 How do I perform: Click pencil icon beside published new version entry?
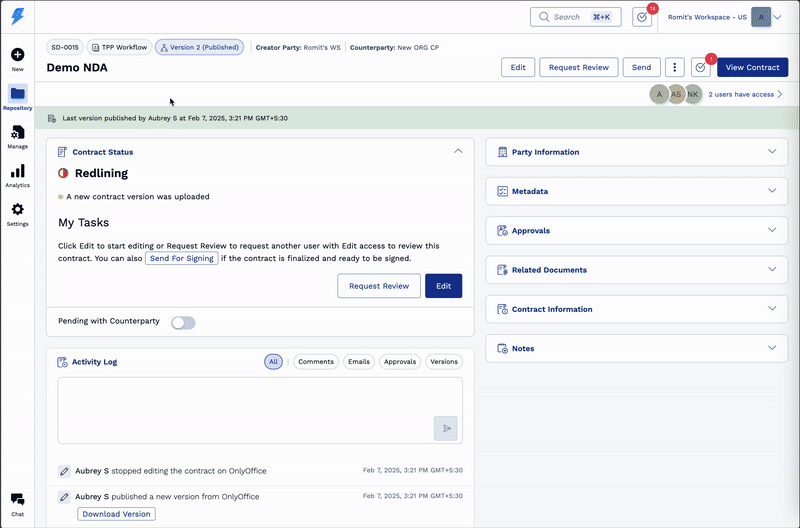(64, 497)
